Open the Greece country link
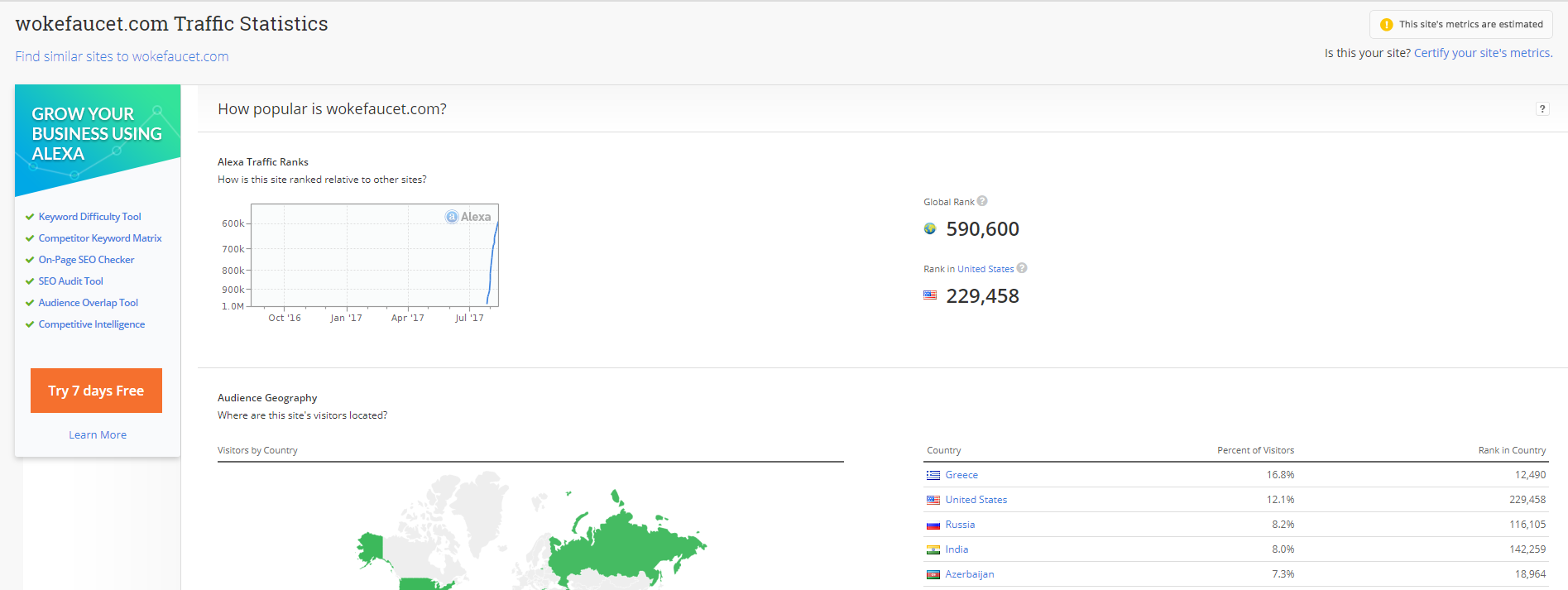Screen dimensions: 1568x590 961,475
